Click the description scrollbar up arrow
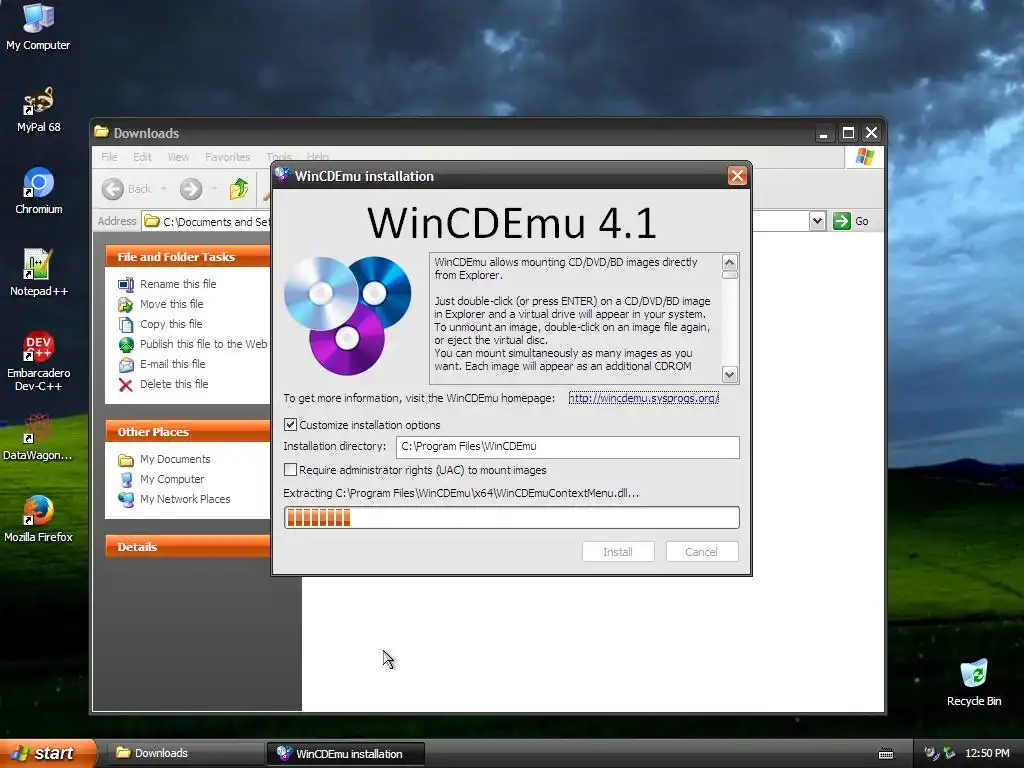1024x768 pixels. [729, 263]
